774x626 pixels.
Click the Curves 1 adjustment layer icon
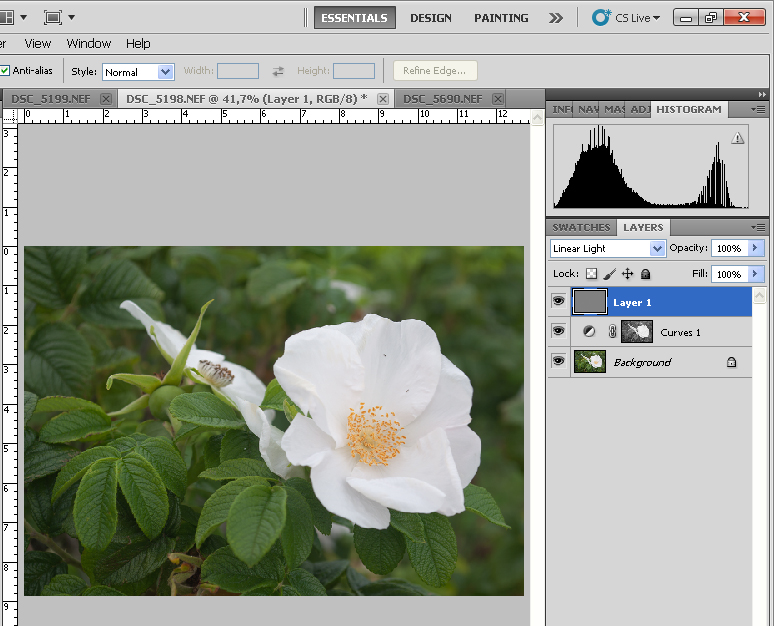point(590,332)
